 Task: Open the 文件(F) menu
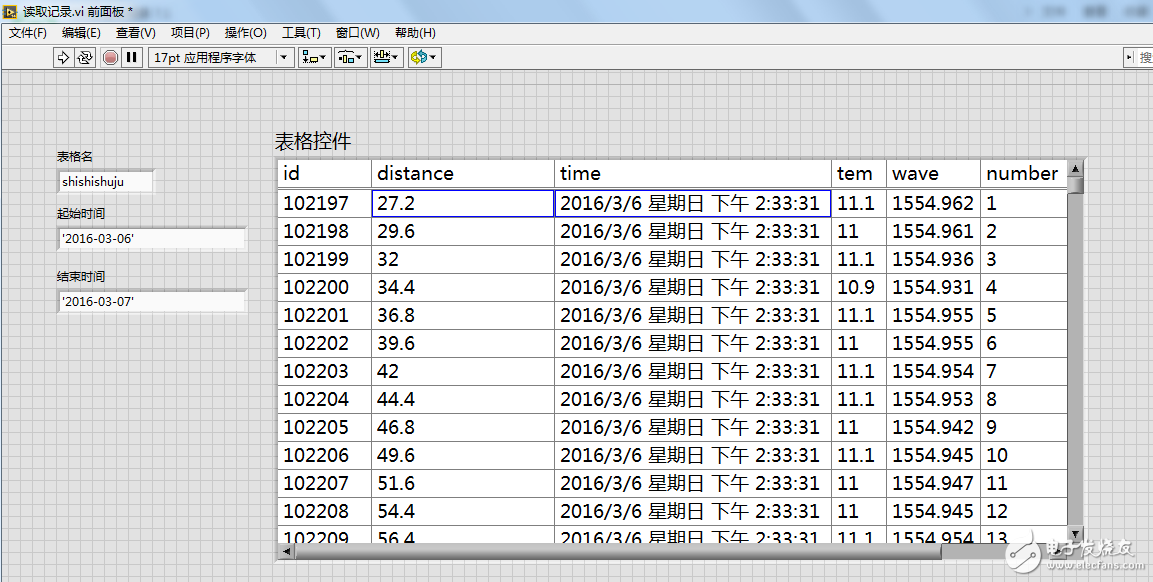pos(28,33)
